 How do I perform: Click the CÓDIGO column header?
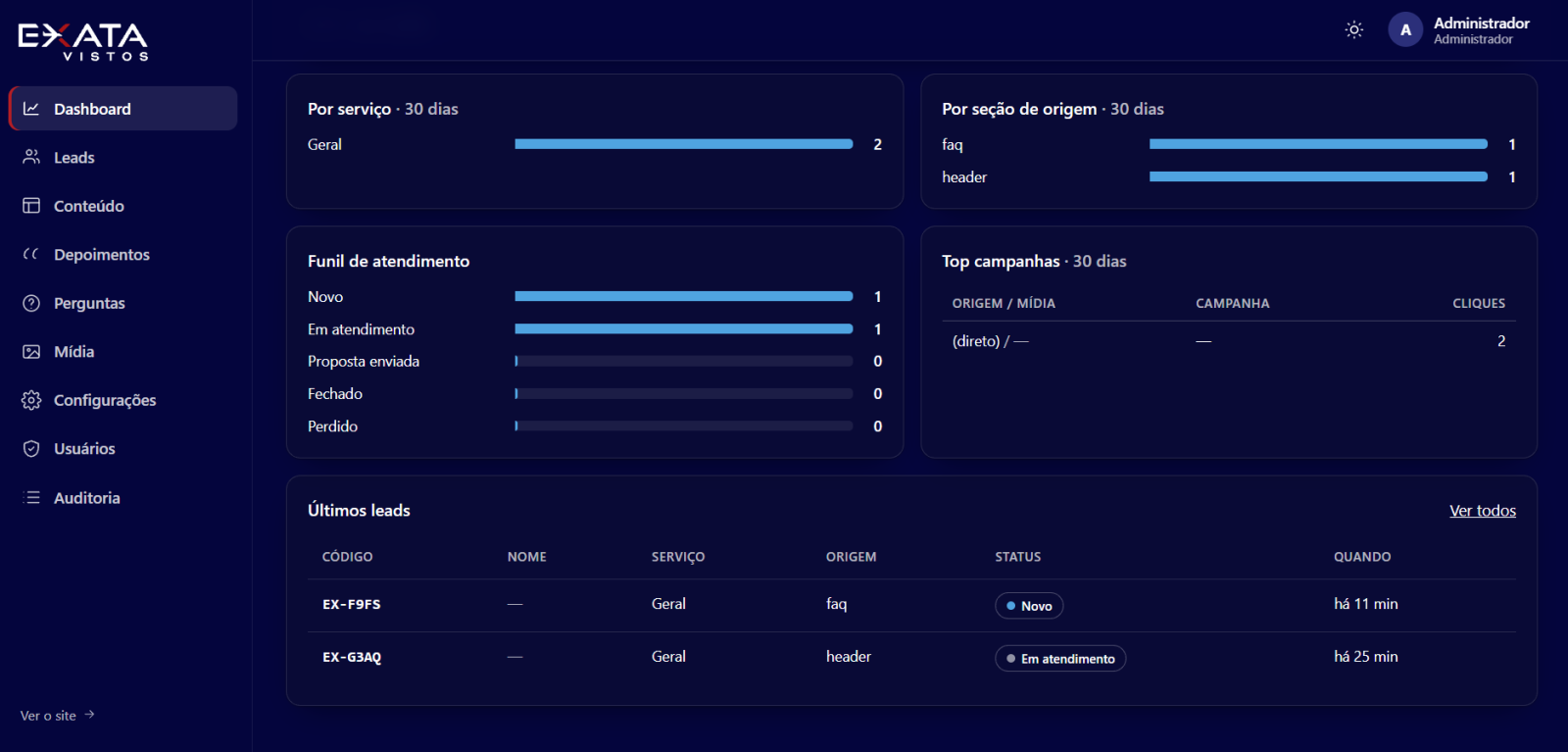pyautogui.click(x=348, y=557)
